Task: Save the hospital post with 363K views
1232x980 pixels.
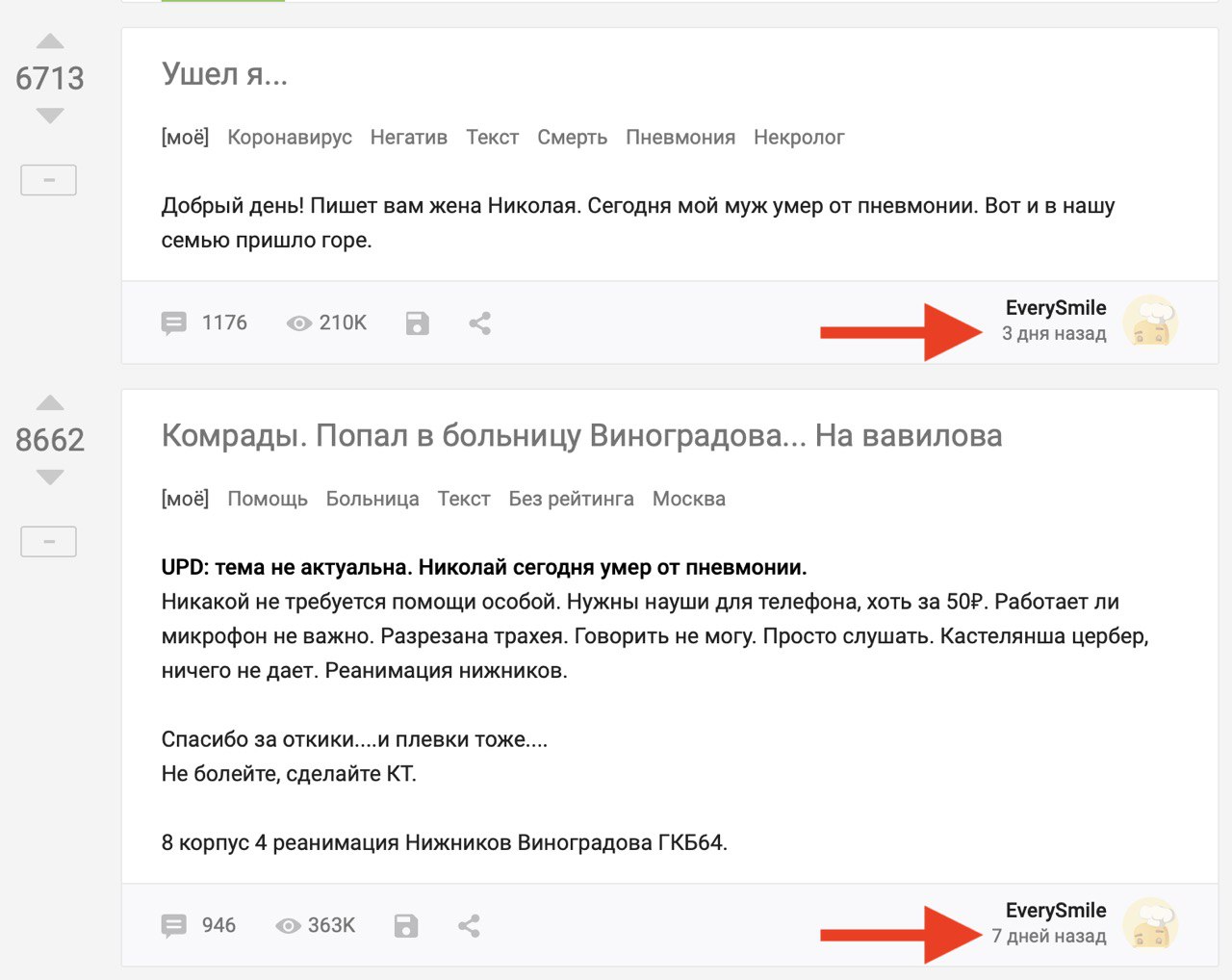Action: click(406, 926)
